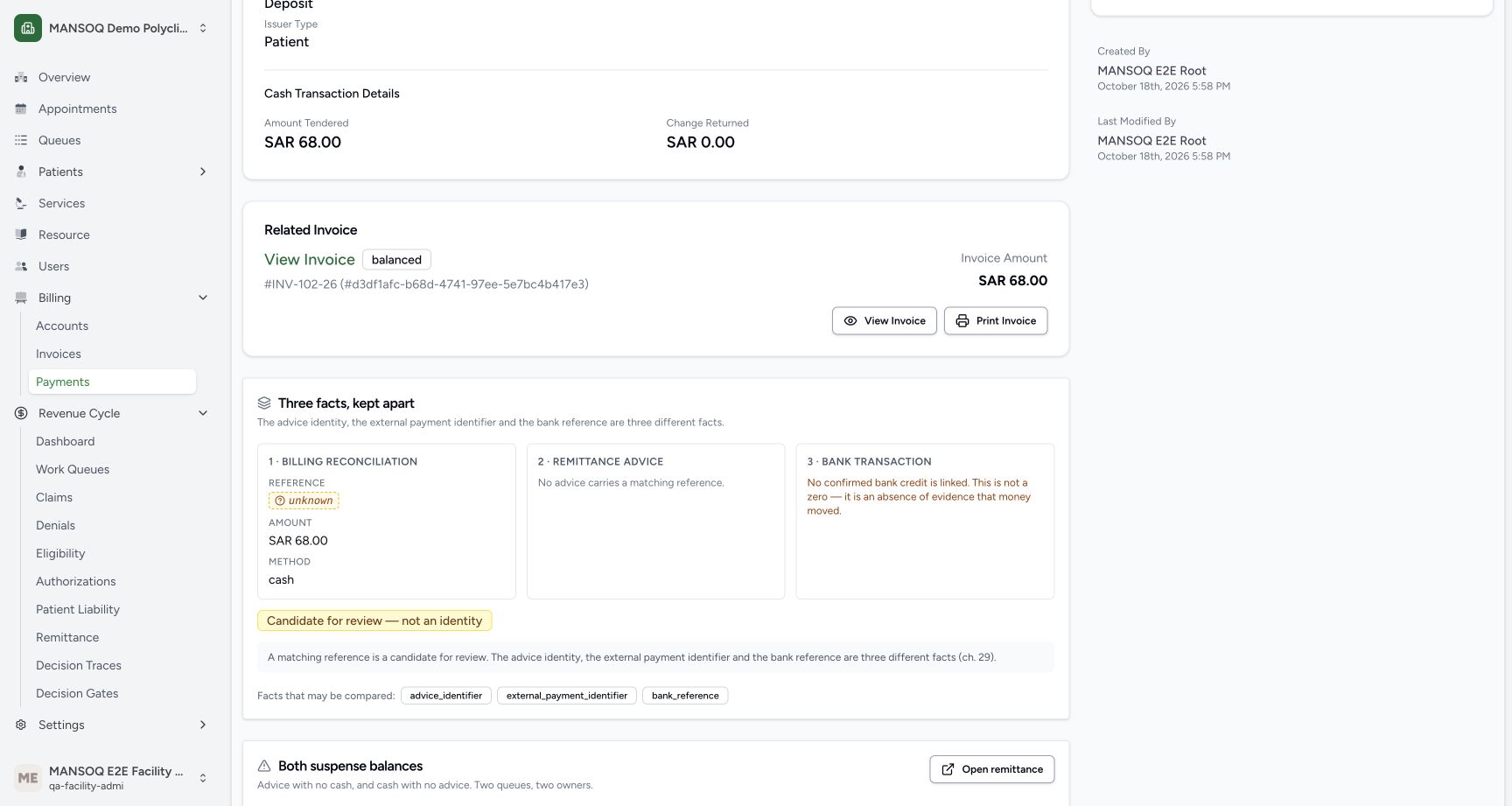Click the Revenue Cycle dollar icon

[x=21, y=413]
